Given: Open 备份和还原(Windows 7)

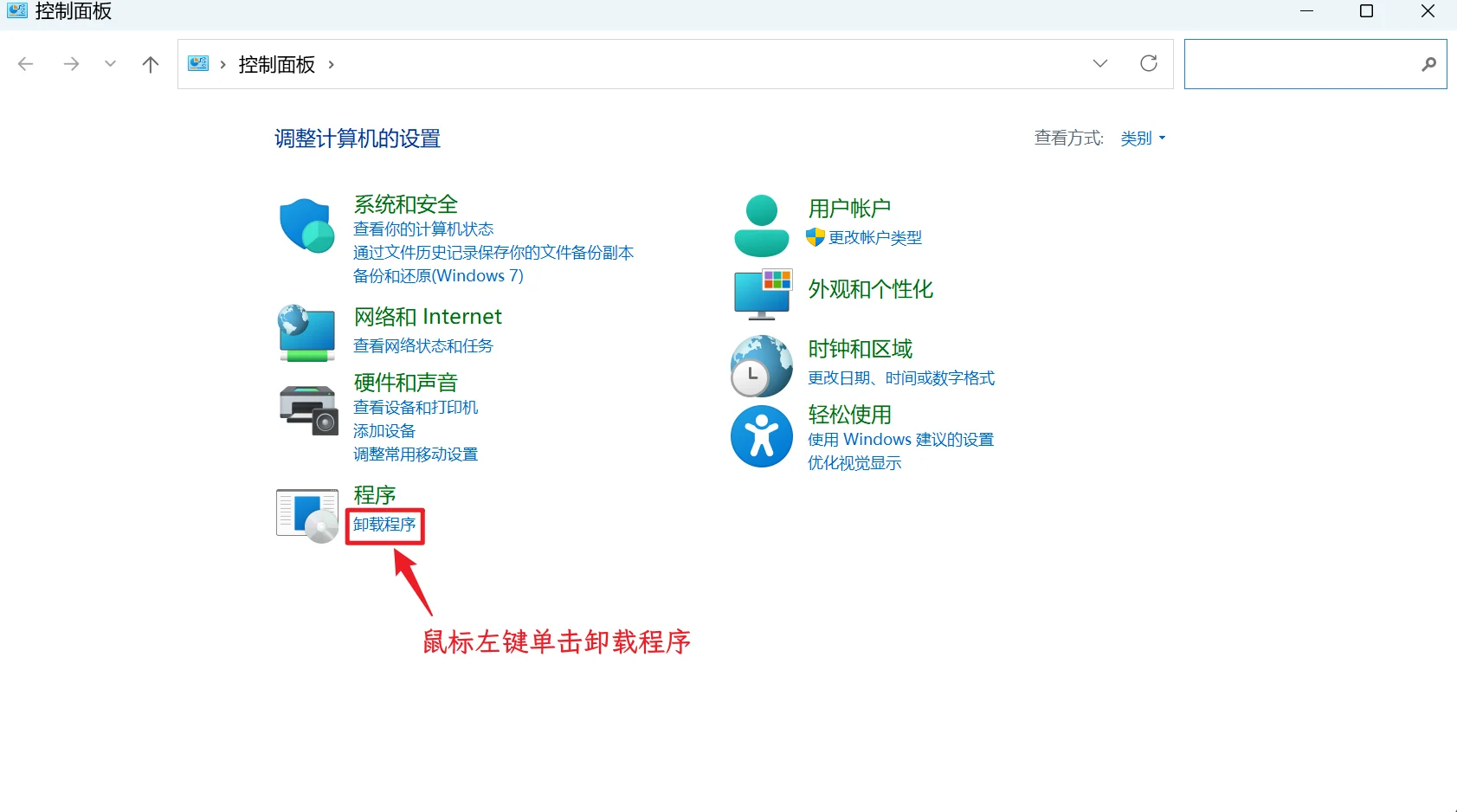Looking at the screenshot, I should pos(439,275).
